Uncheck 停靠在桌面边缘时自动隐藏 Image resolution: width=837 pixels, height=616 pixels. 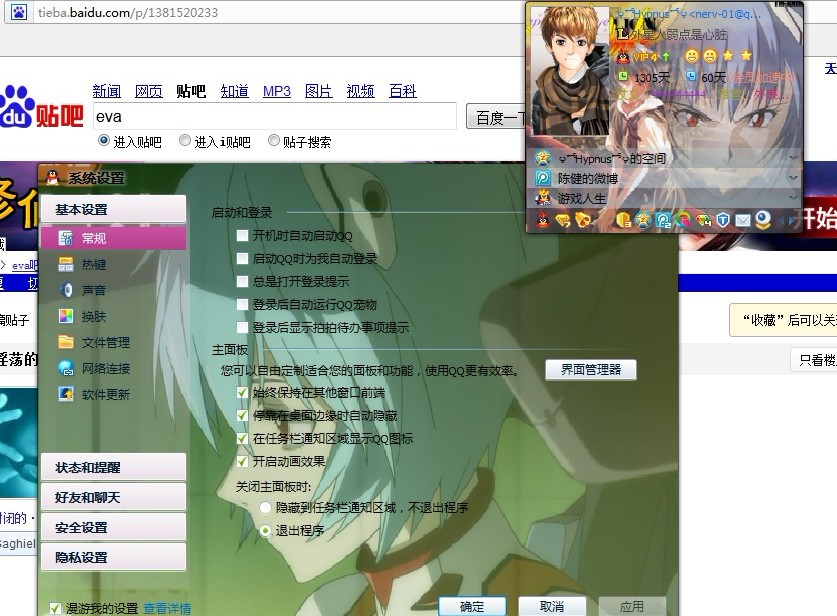click(242, 416)
